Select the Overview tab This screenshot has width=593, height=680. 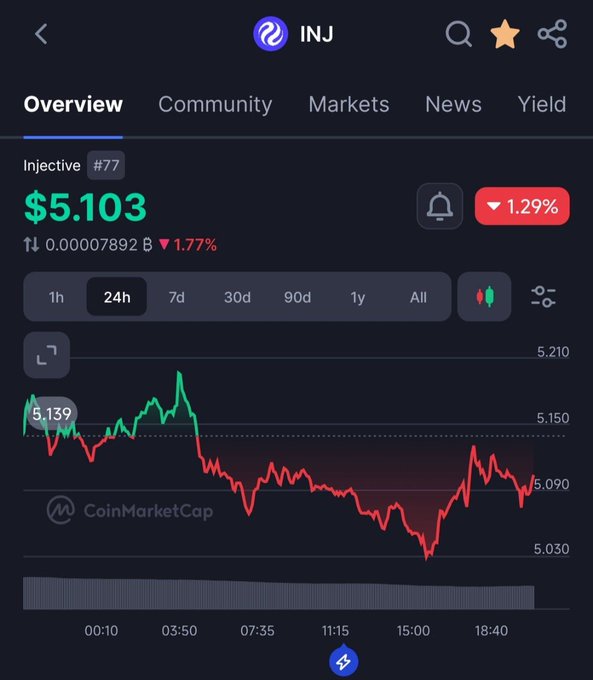click(x=73, y=105)
